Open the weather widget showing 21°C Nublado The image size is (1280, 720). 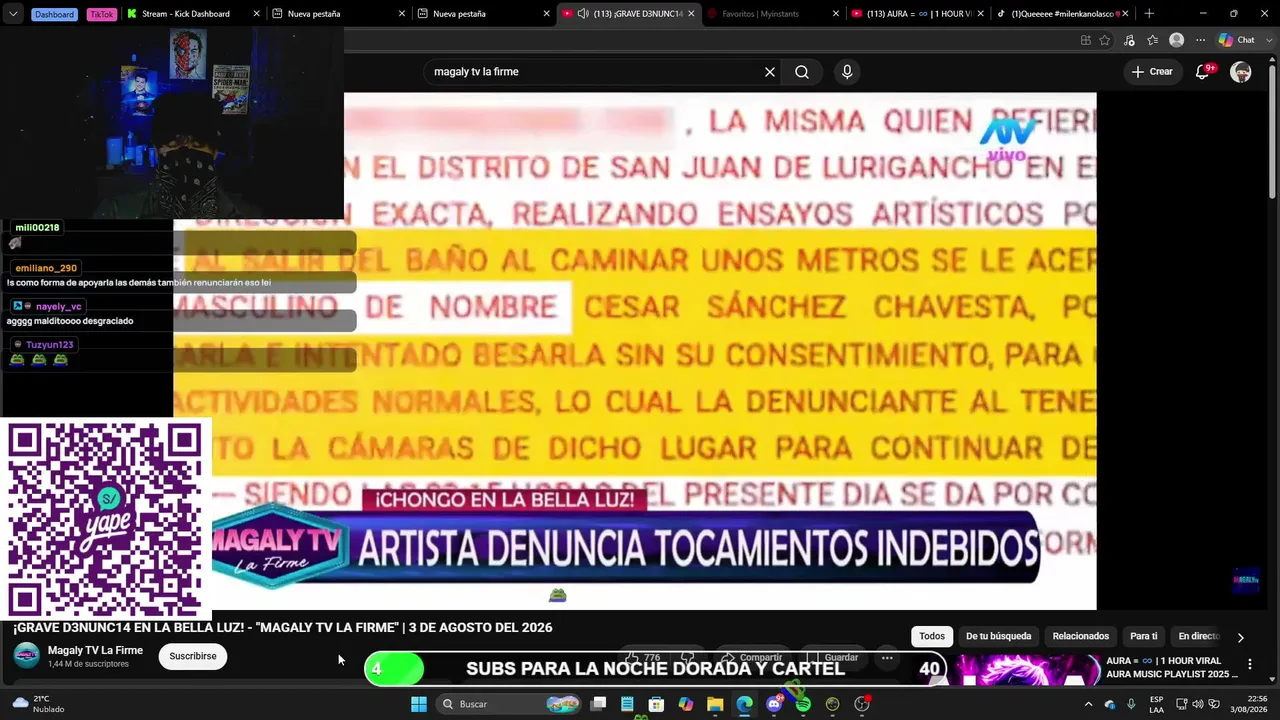click(x=37, y=704)
